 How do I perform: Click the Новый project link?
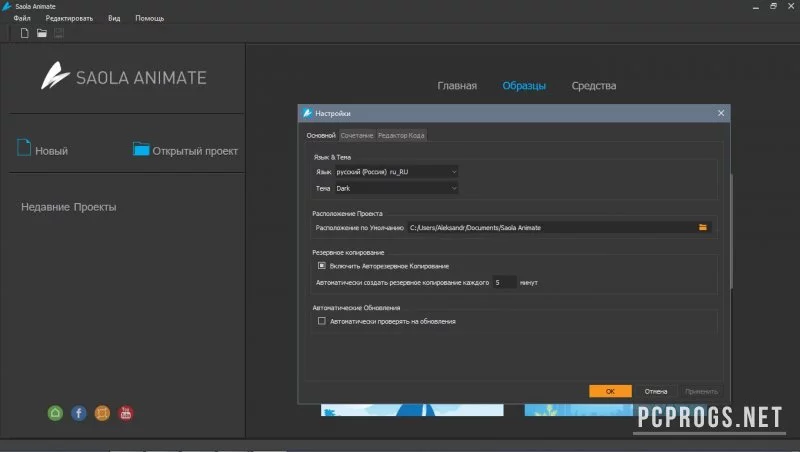tap(52, 151)
